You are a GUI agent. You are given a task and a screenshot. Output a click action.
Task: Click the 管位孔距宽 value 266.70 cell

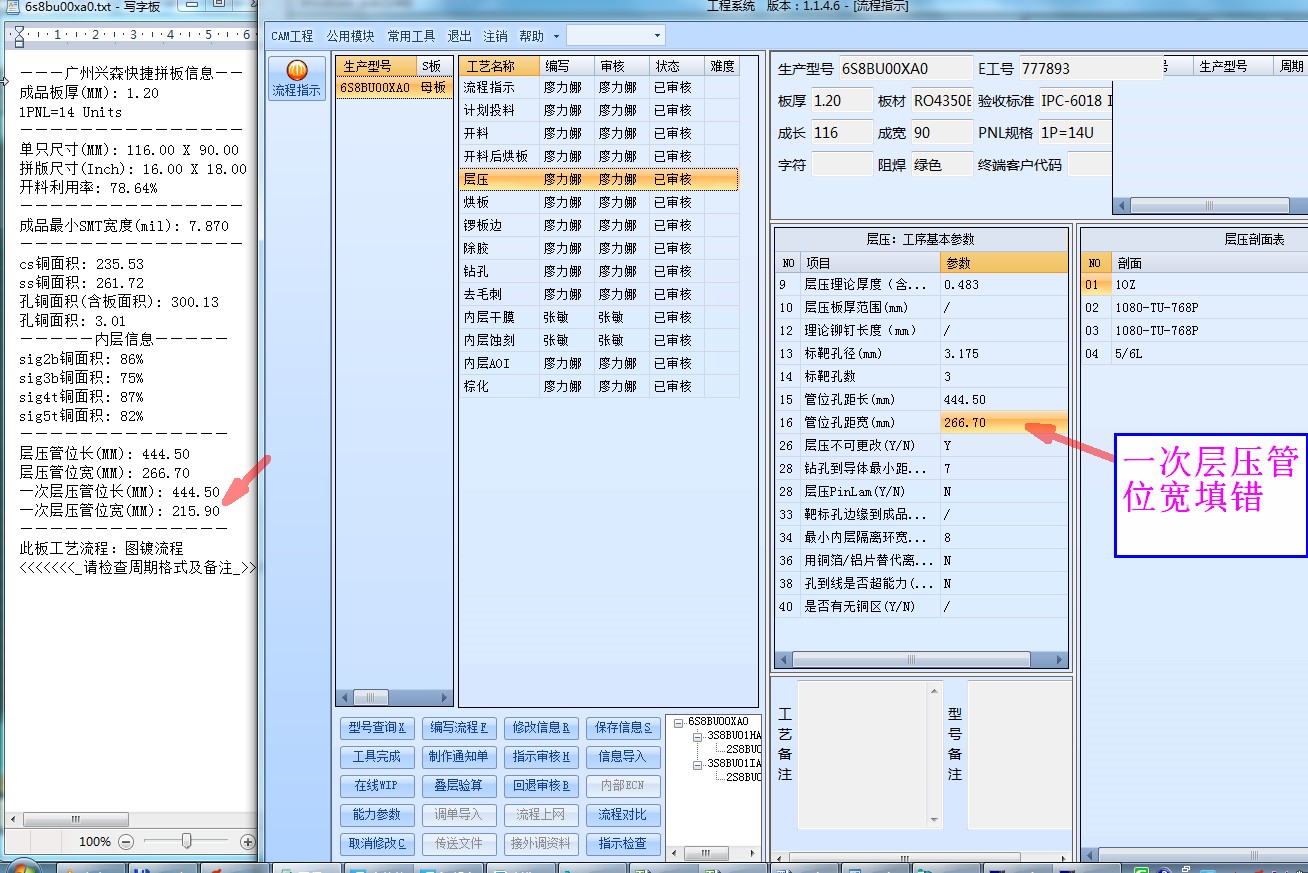pyautogui.click(x=1004, y=422)
